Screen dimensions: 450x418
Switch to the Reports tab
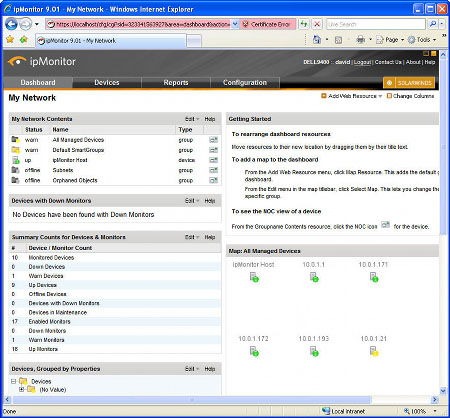coord(176,83)
